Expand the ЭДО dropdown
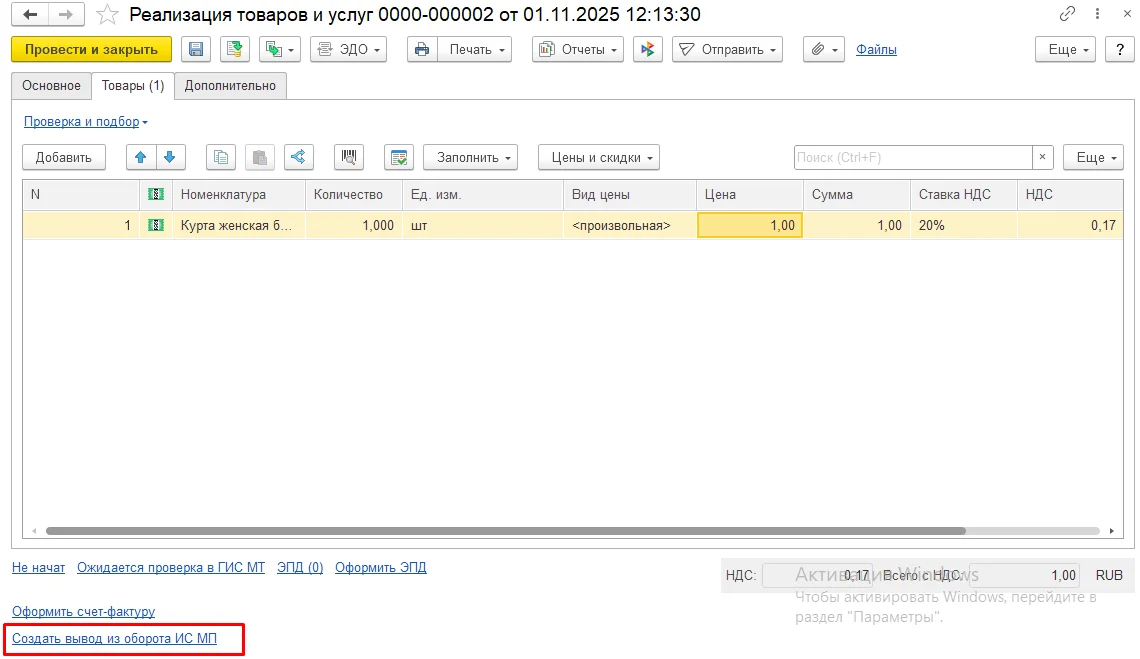 (x=348, y=49)
